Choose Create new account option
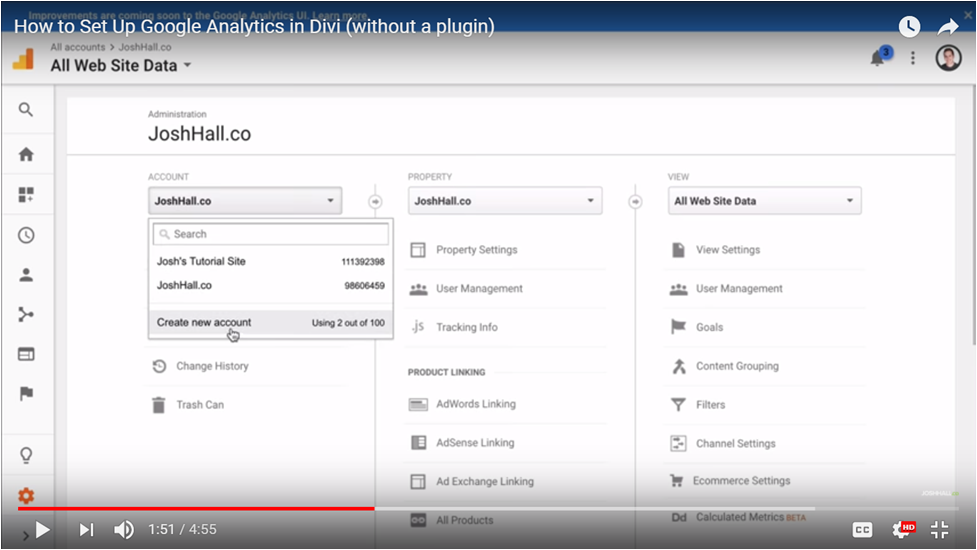 click(204, 323)
